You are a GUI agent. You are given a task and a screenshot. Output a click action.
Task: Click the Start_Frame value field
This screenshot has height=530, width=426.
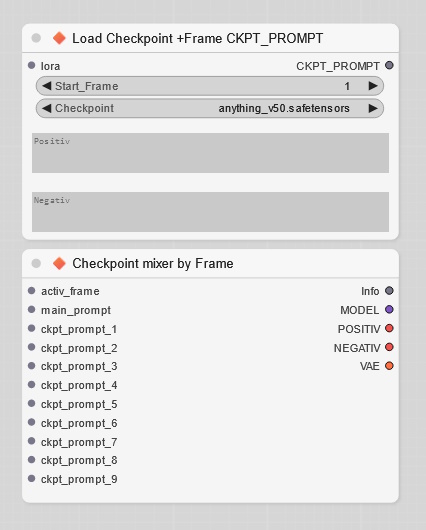(x=210, y=86)
